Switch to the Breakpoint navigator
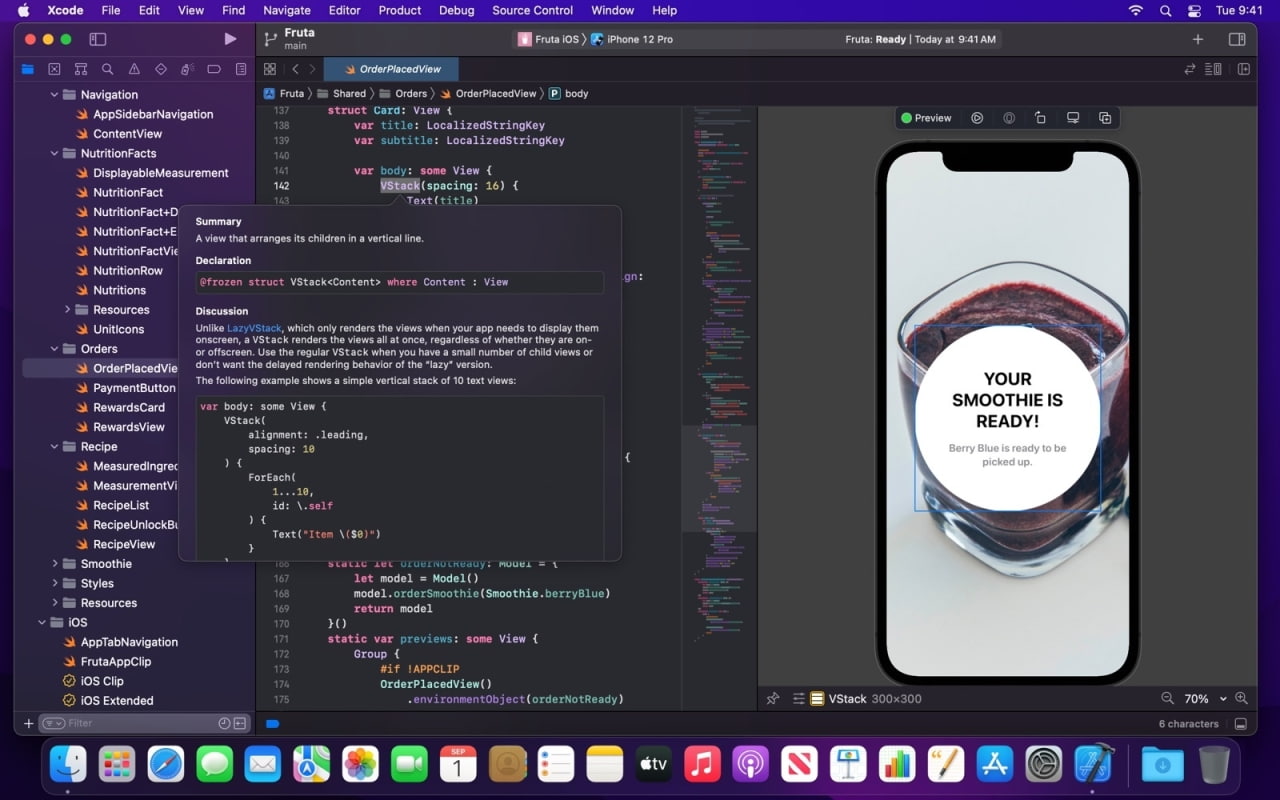This screenshot has height=800, width=1280. pos(213,69)
